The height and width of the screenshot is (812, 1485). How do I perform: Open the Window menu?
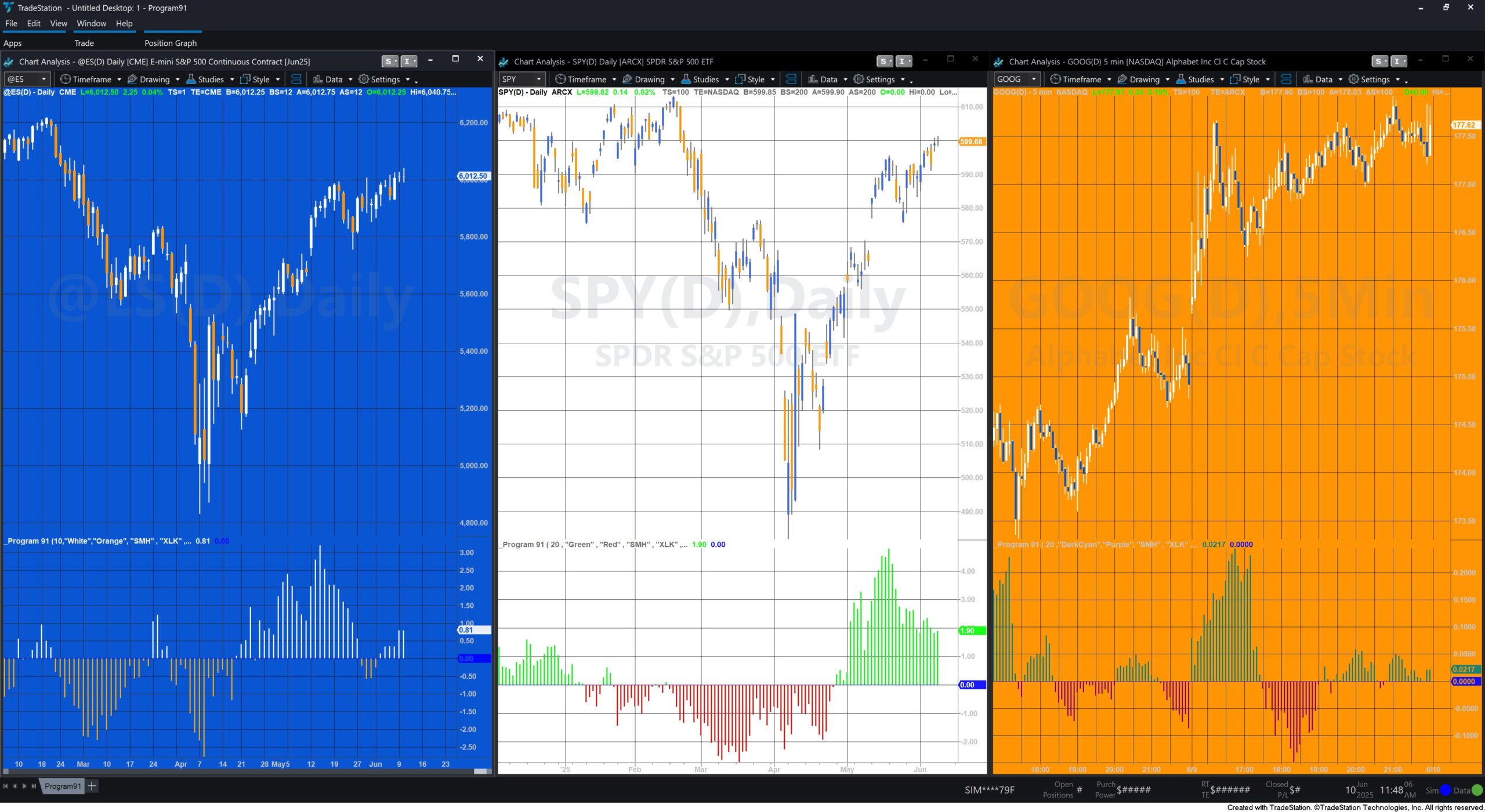(91, 23)
